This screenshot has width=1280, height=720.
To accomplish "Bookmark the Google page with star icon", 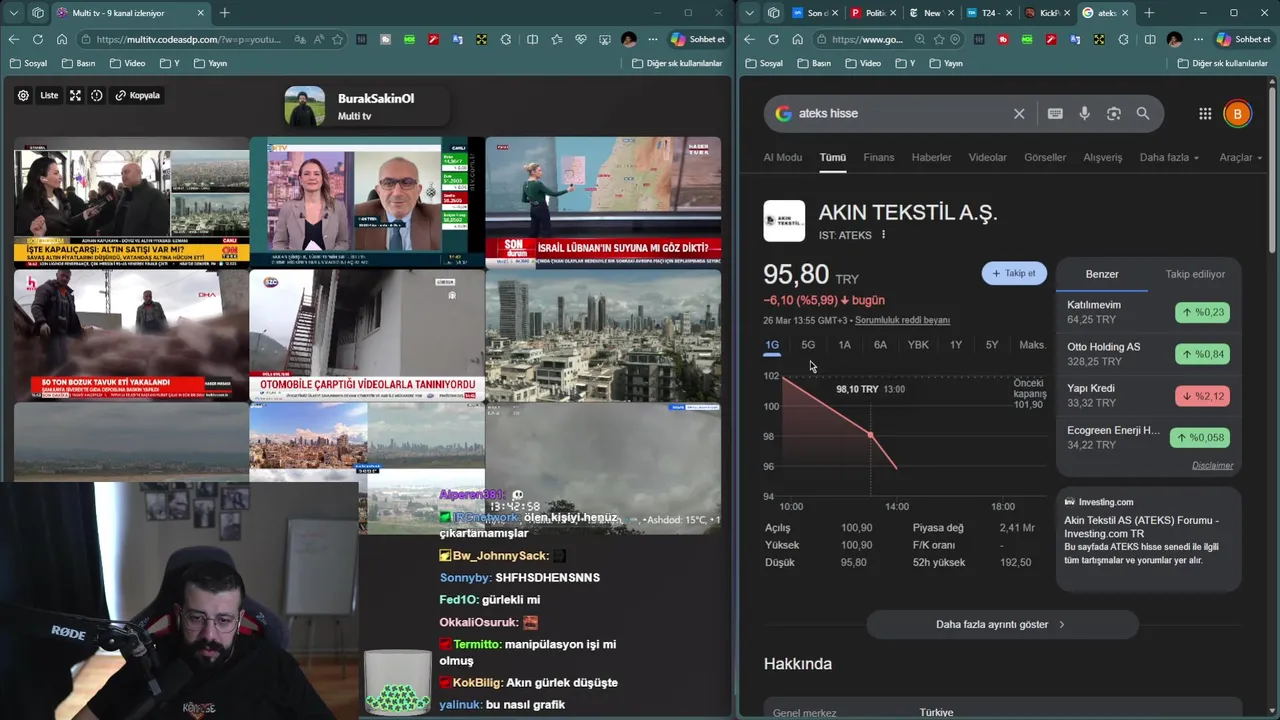I will (x=938, y=39).
